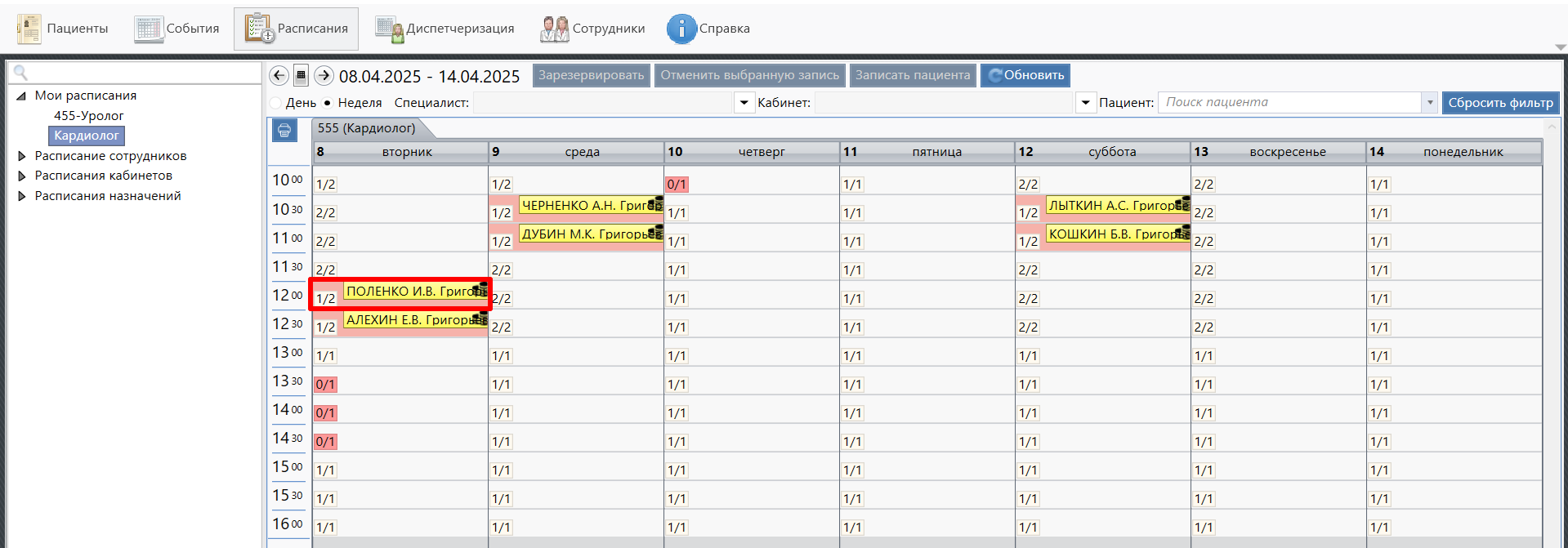Open the Специалист dropdown list
The width and height of the screenshot is (1568, 548).
click(x=744, y=103)
